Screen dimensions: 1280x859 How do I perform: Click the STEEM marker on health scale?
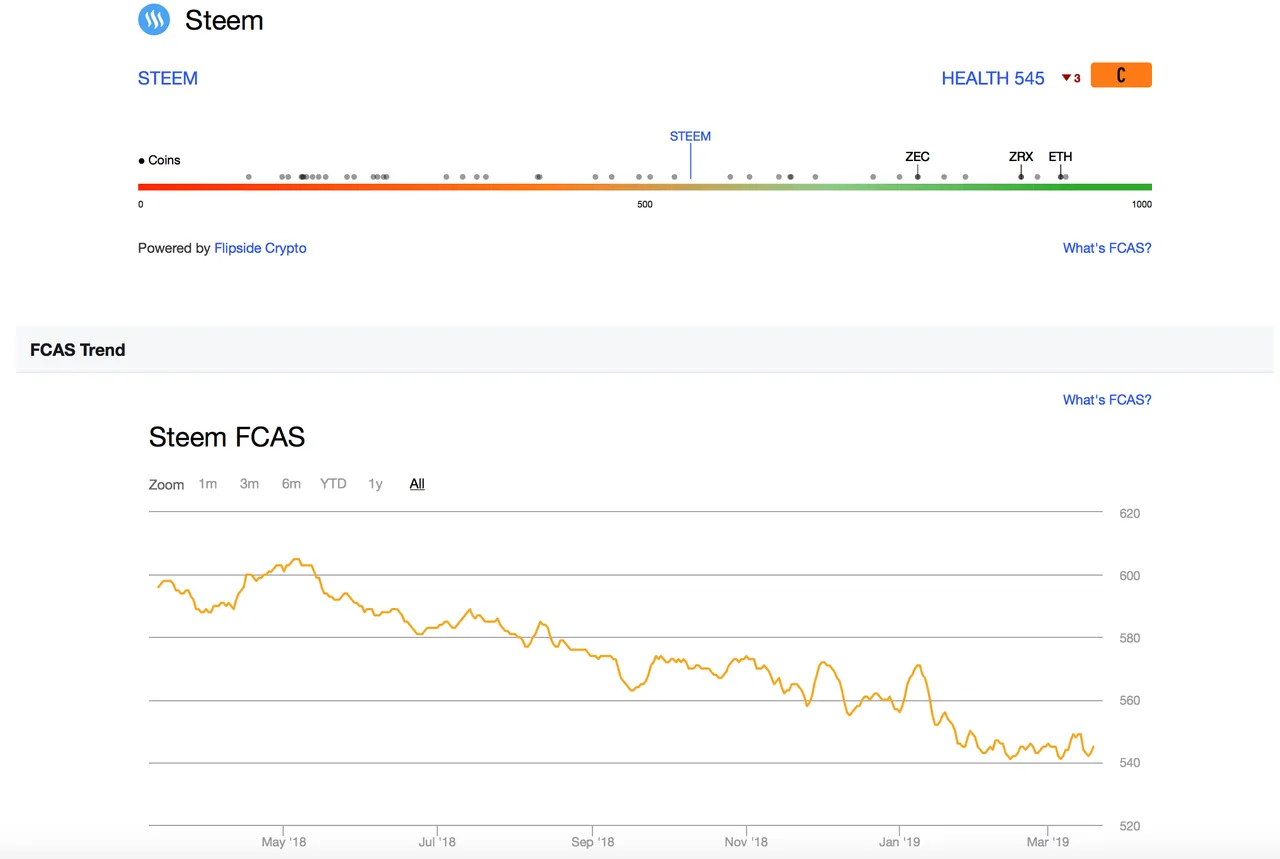coord(690,136)
